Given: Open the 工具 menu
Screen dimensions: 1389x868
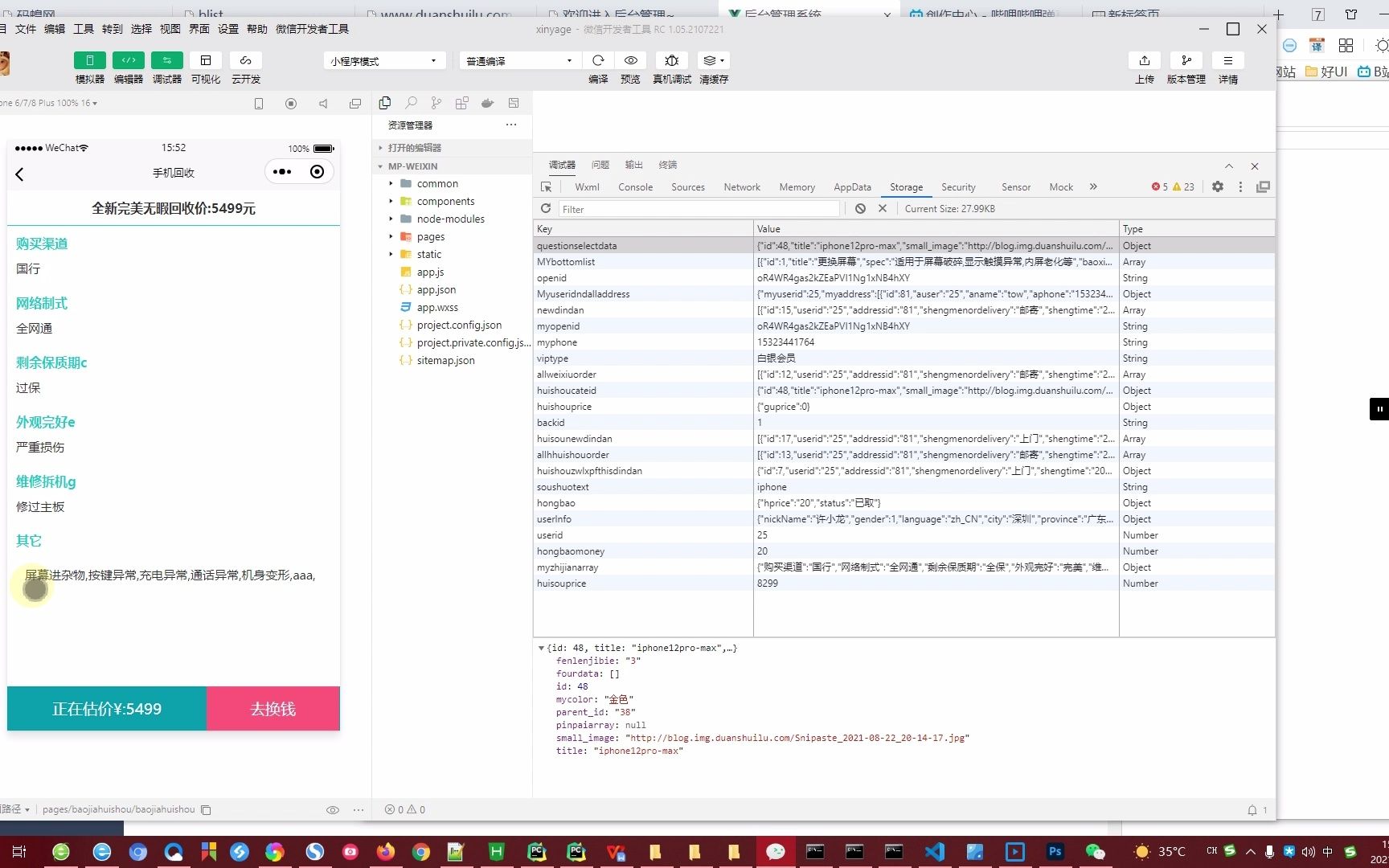Looking at the screenshot, I should coord(84,29).
